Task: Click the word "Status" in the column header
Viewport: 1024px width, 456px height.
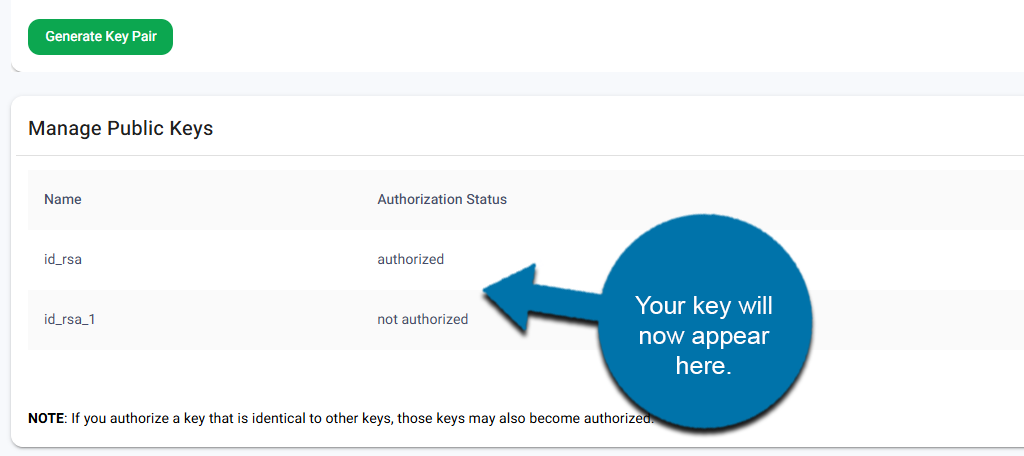Action: pyautogui.click(x=486, y=199)
